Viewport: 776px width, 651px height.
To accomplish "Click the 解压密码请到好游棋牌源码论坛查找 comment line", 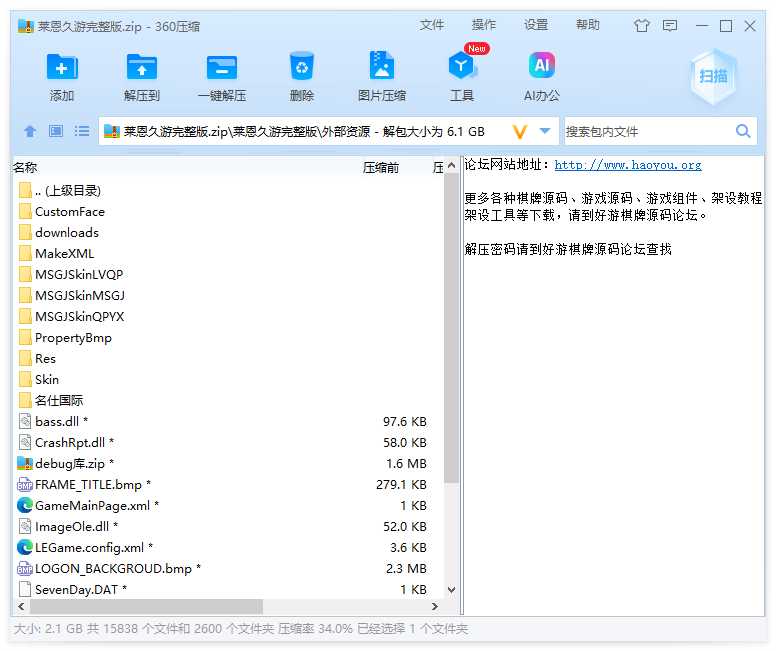I will 568,249.
